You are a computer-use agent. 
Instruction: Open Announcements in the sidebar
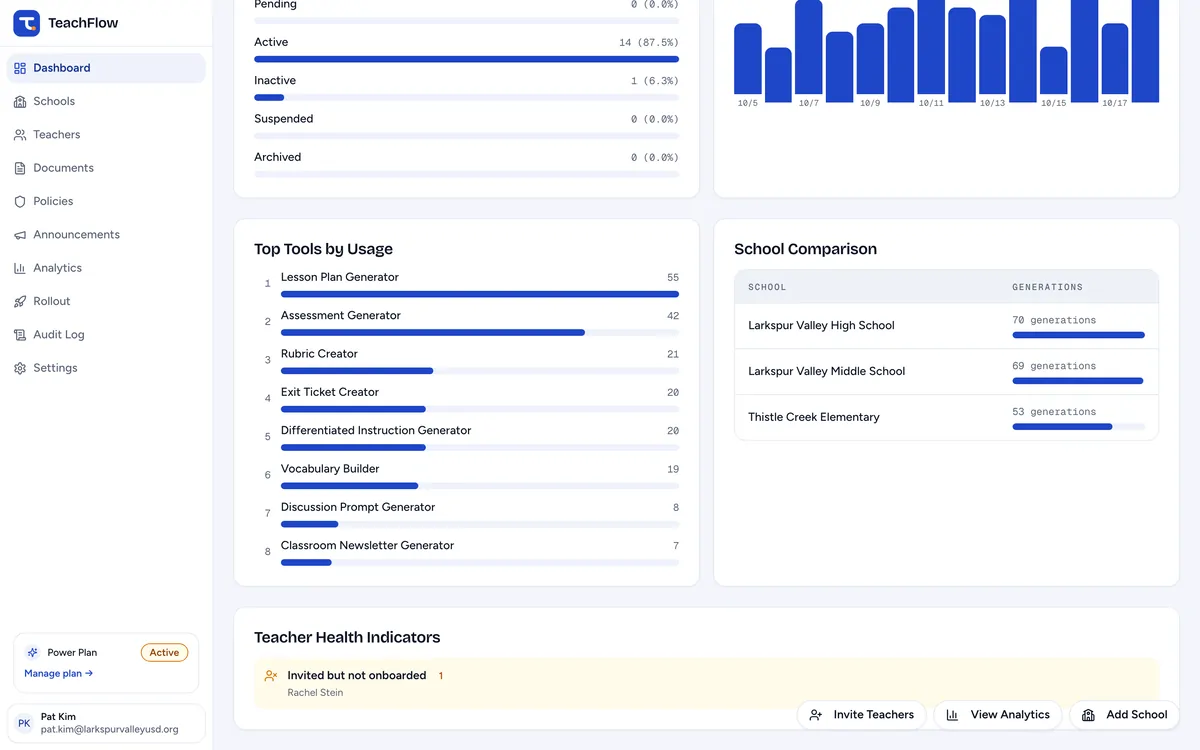coord(106,235)
